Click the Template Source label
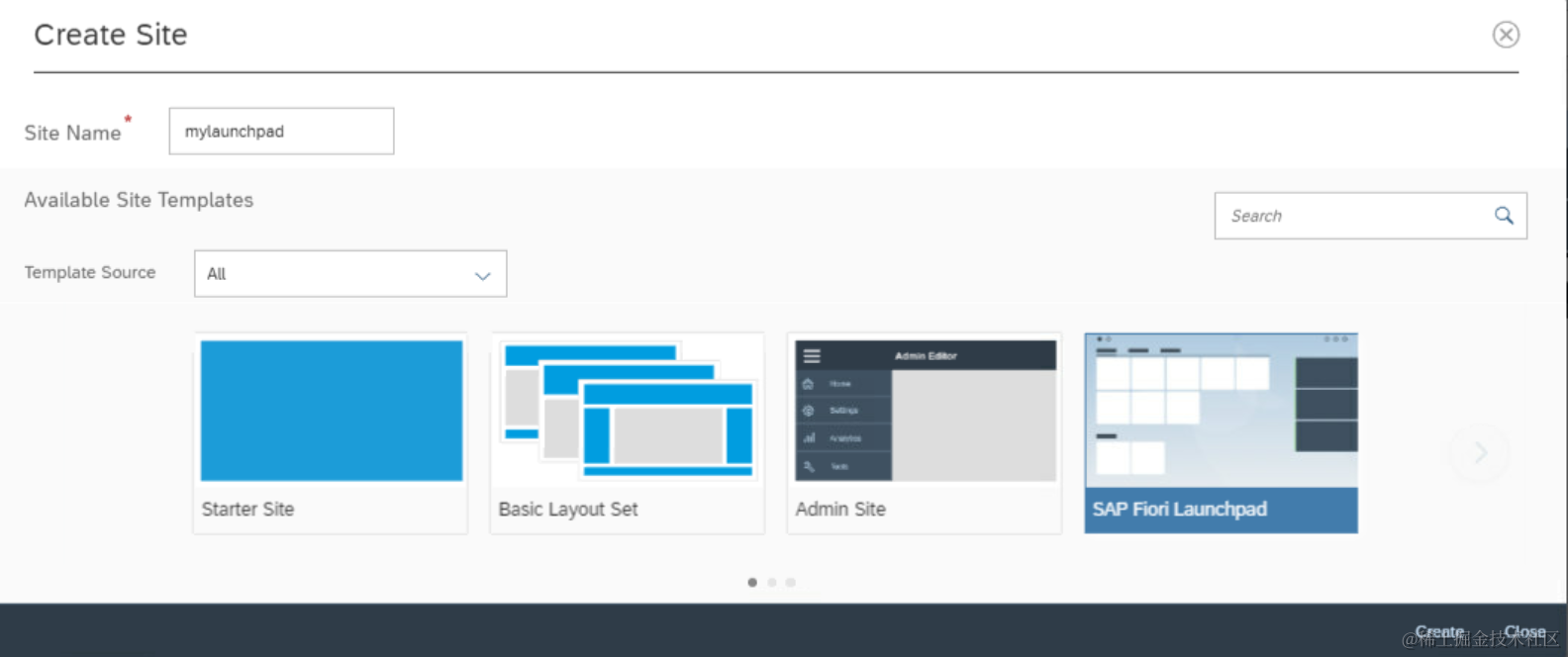 pos(90,272)
